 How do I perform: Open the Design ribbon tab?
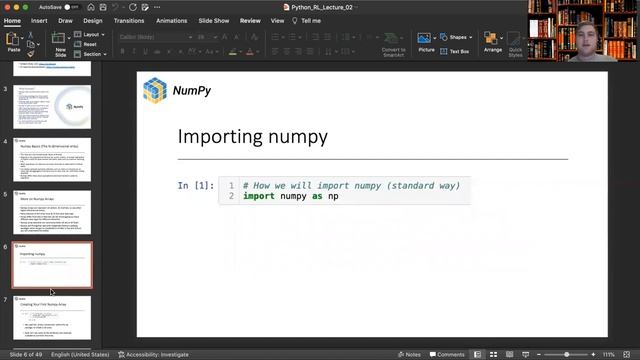[x=93, y=21]
